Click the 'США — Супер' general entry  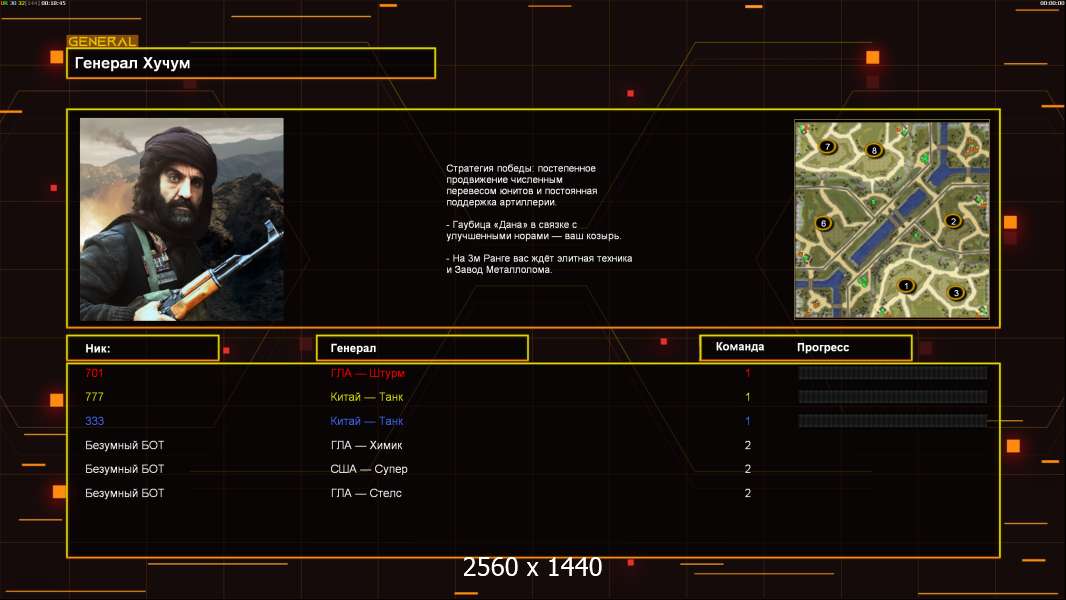pos(368,469)
